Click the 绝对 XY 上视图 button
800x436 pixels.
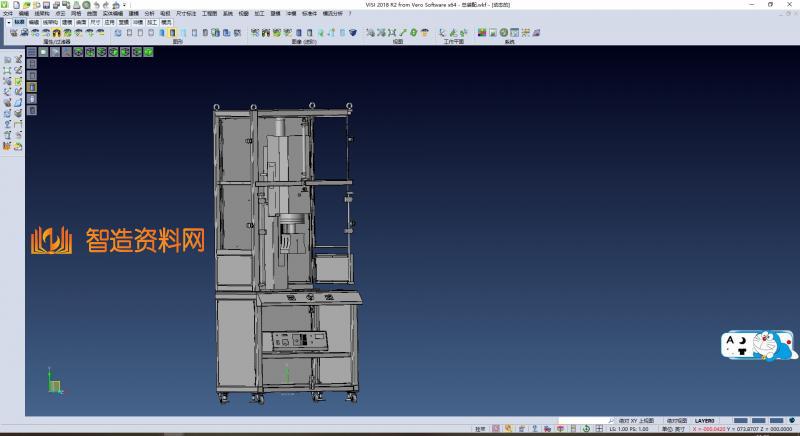[636, 421]
